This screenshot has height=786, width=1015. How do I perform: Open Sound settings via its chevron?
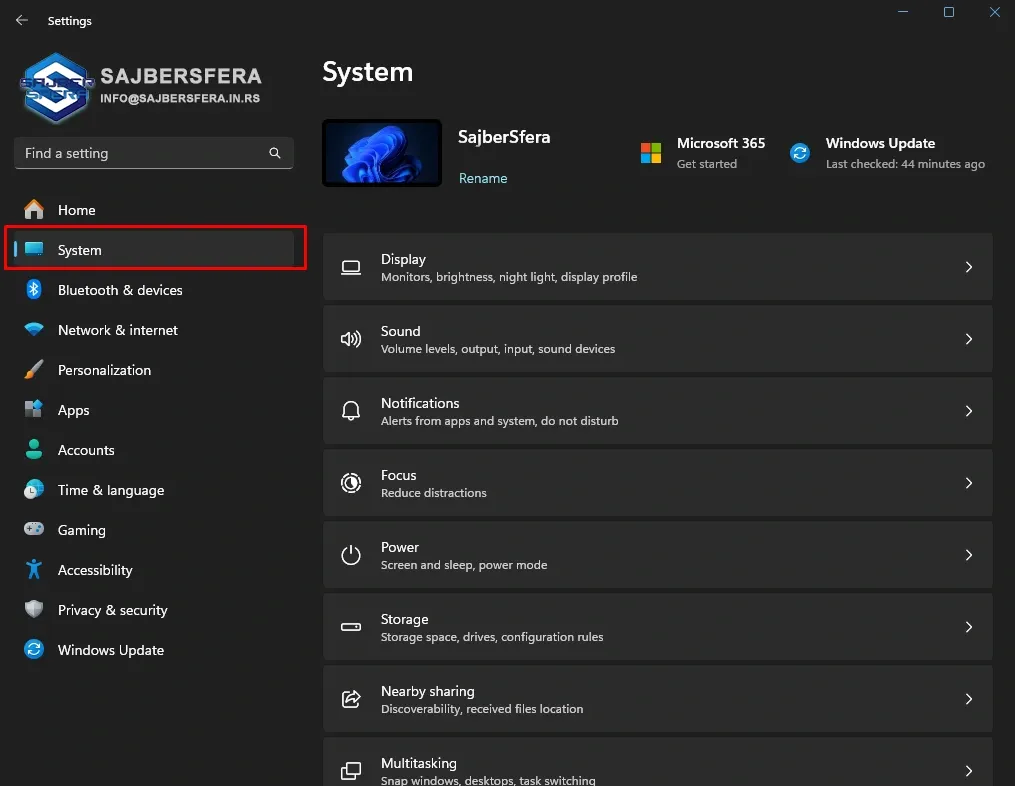point(968,339)
